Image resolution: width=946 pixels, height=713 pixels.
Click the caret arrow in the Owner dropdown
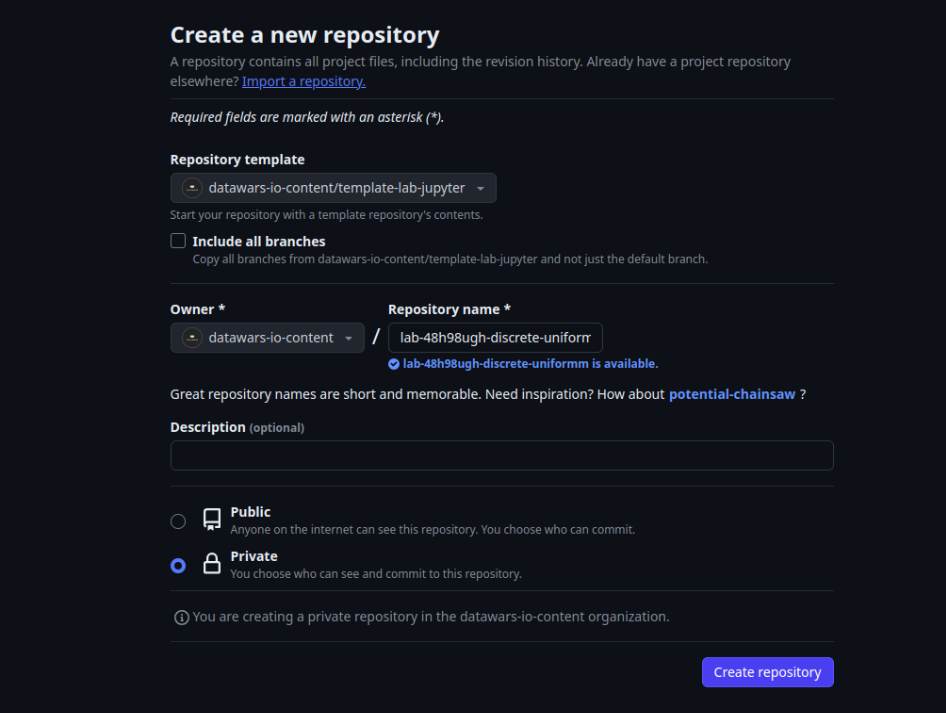pyautogui.click(x=349, y=338)
